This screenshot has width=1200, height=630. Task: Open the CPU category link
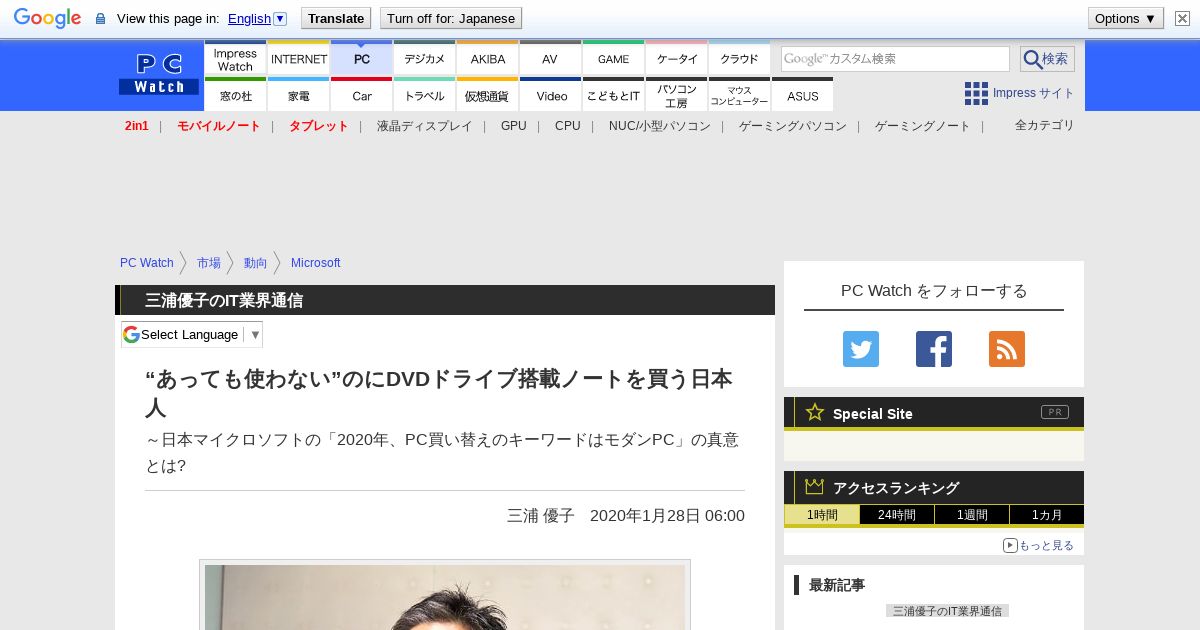point(568,126)
